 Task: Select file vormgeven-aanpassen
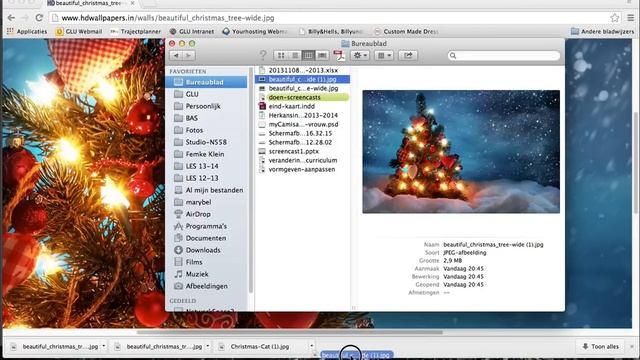(x=302, y=169)
